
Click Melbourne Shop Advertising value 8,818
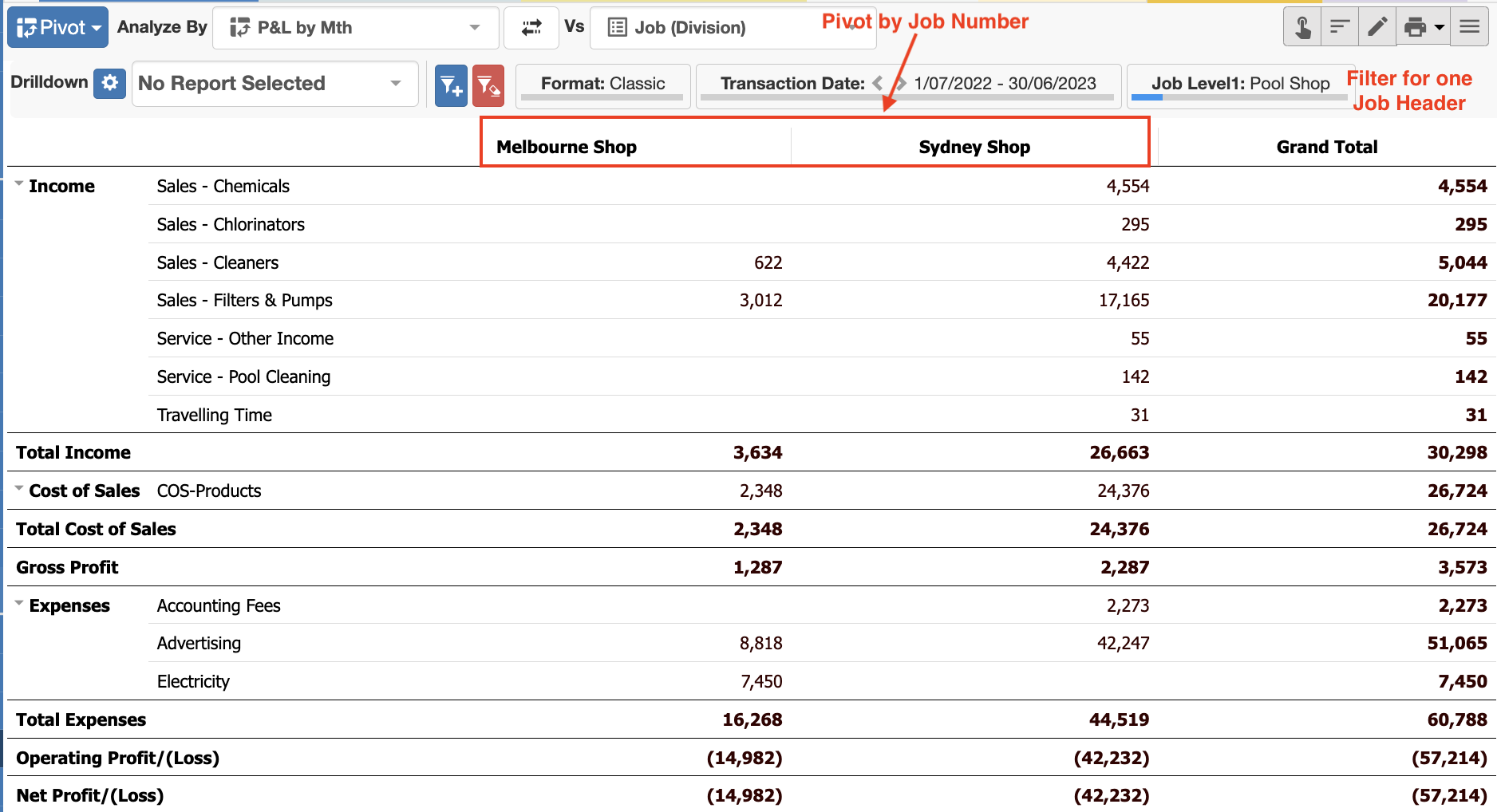pos(760,643)
